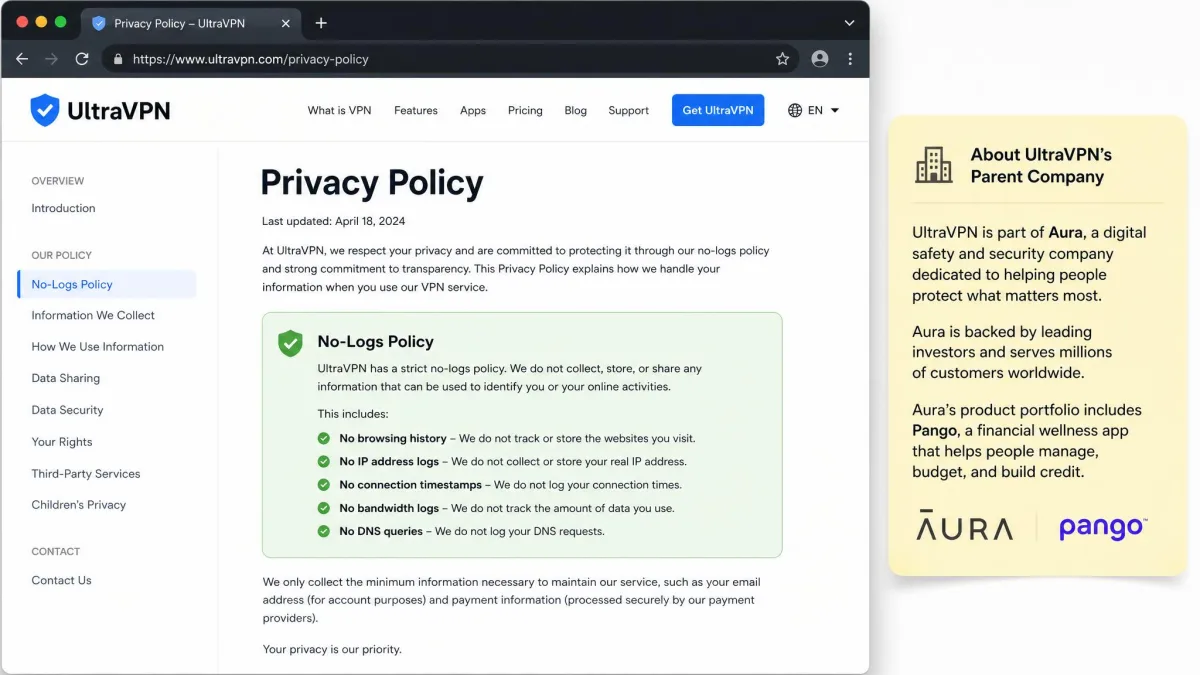Screen dimensions: 1200x675
Task: Open the browser profile avatar icon
Action: pos(820,59)
